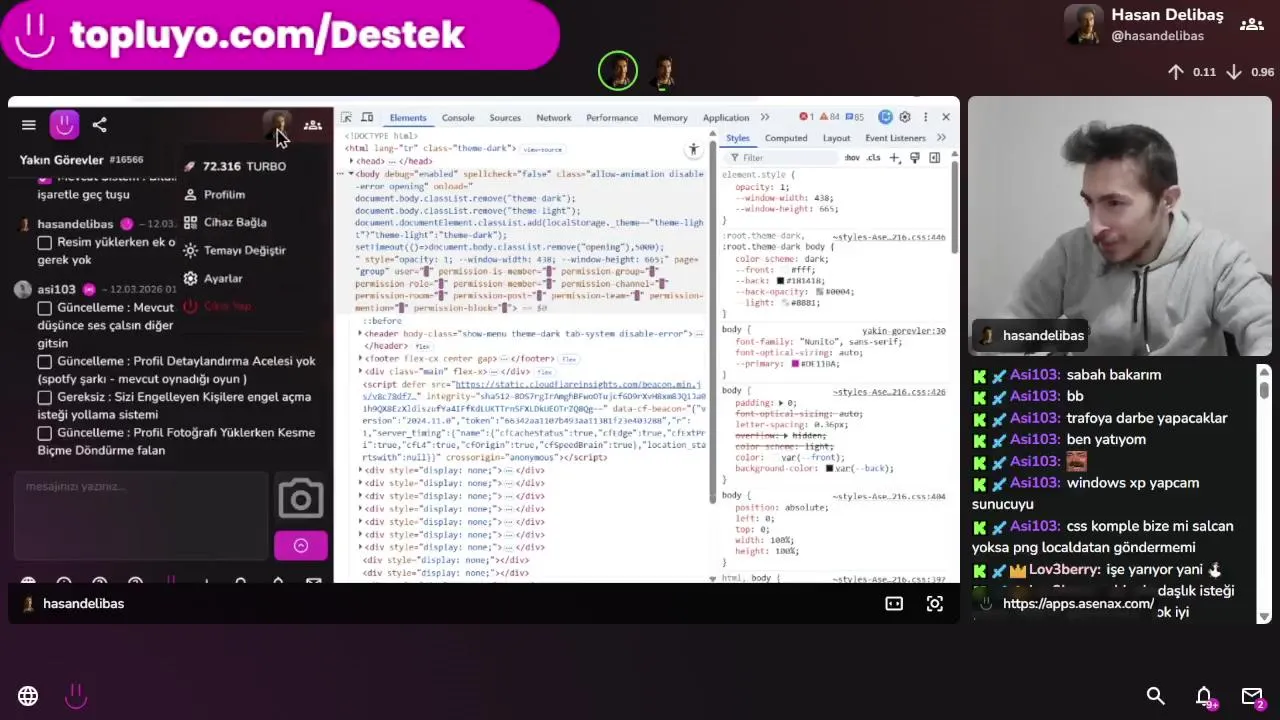Check 'Güncelleme : Mevcut' düşünce task checkbox
1280x720 pixels.
tap(45, 308)
